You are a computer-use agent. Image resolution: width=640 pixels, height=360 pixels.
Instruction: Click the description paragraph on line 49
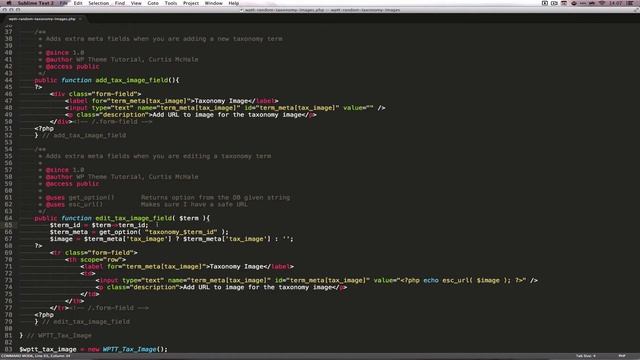coord(191,115)
